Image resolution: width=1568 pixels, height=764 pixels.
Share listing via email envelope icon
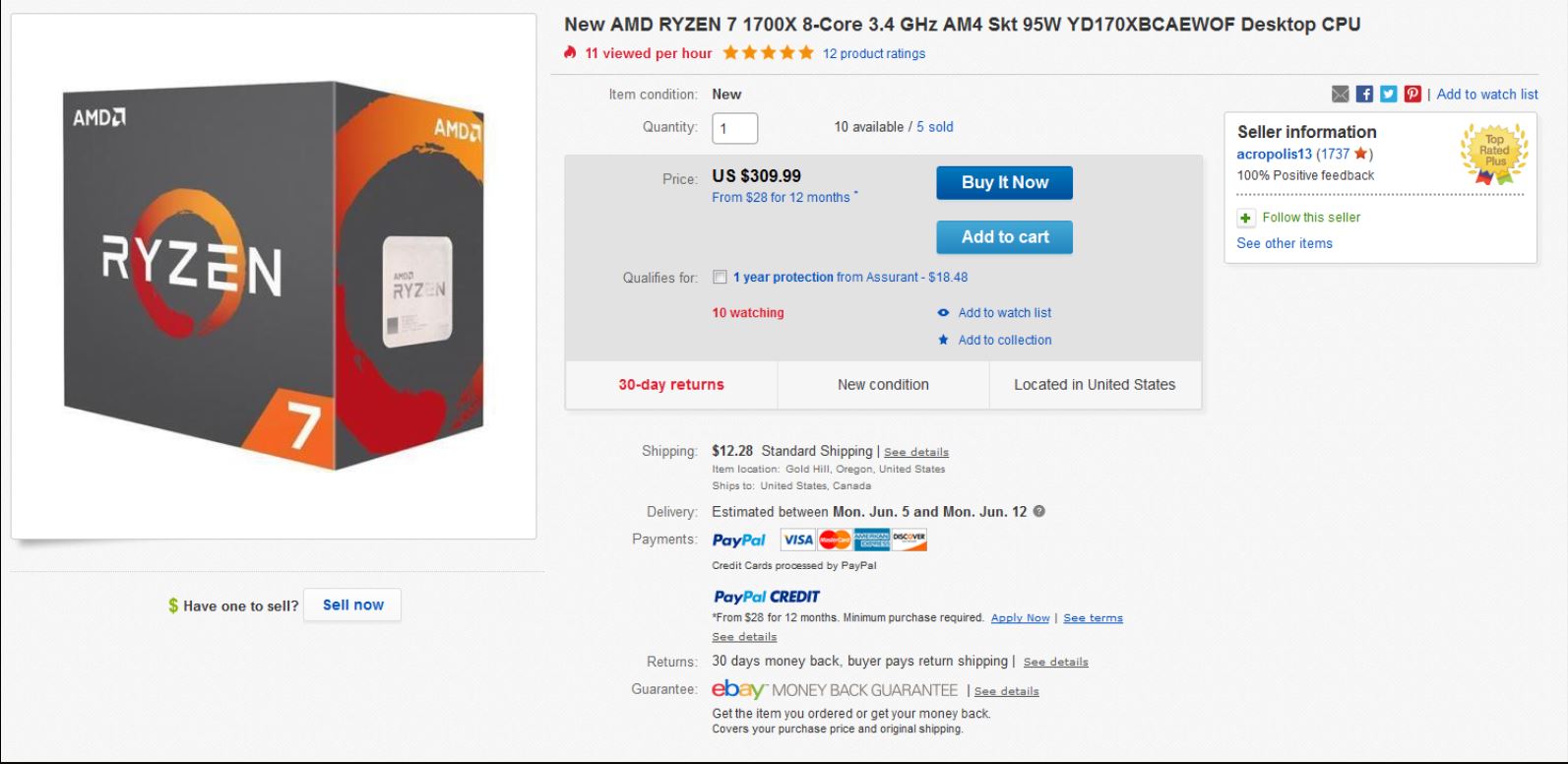1340,94
